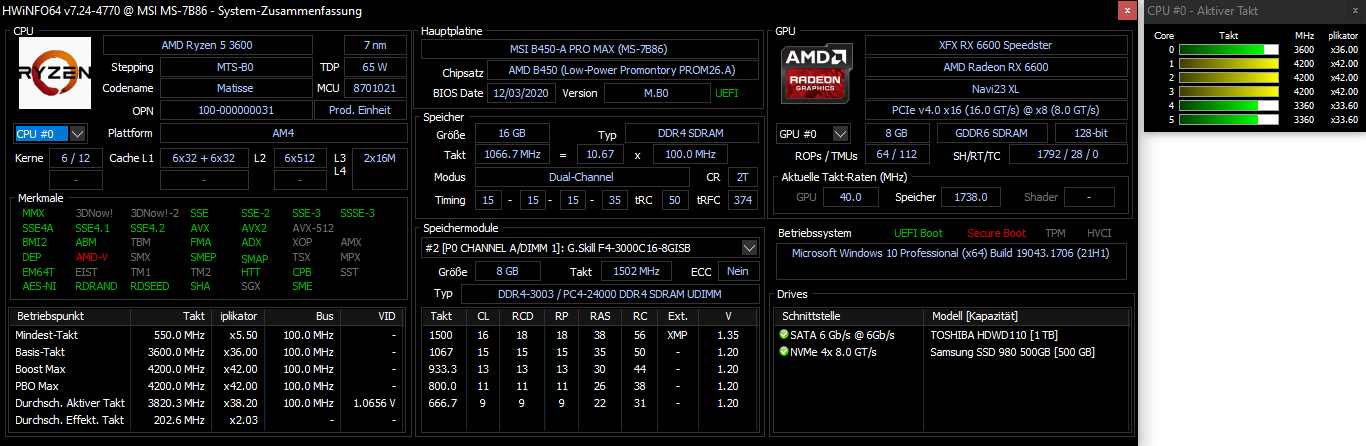
Task: Click the OPN value 100-000000031
Action: tap(235, 110)
